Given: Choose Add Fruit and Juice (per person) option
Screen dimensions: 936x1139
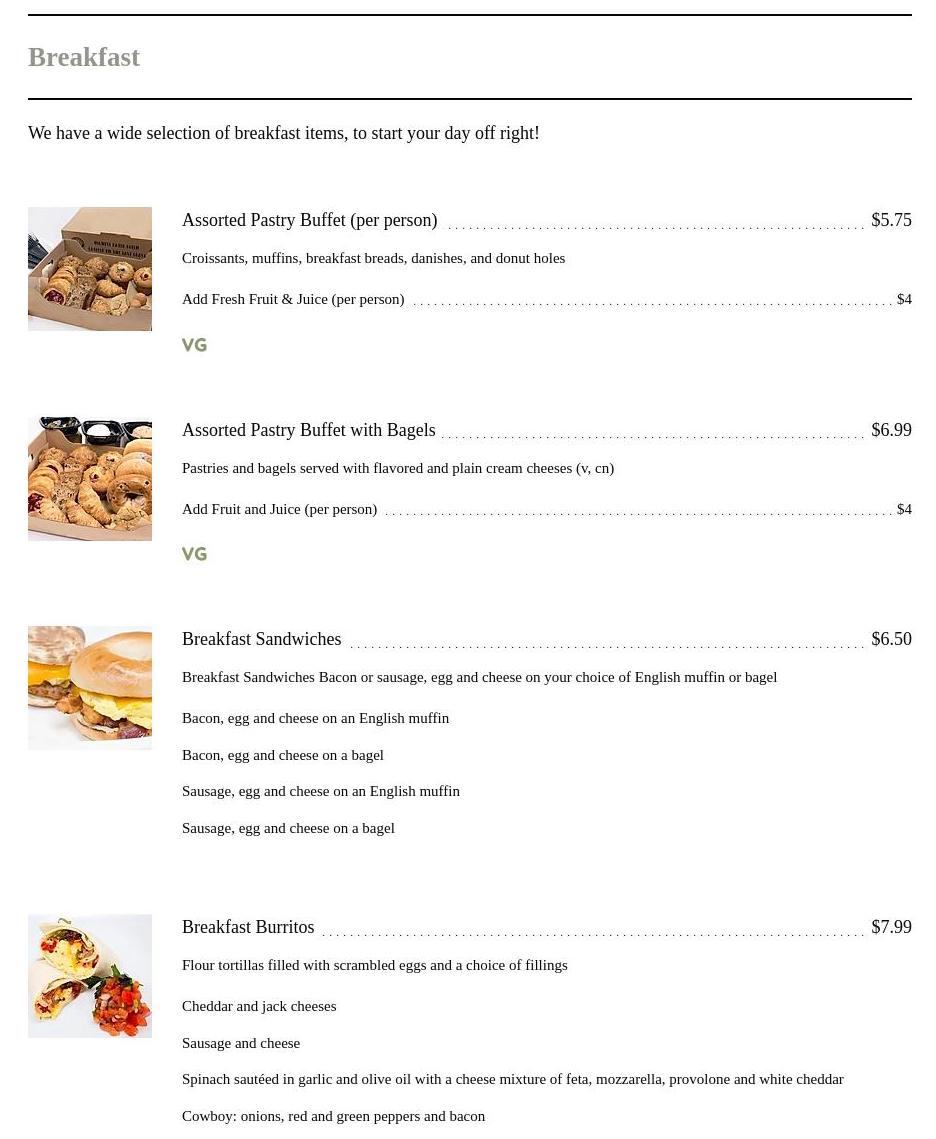Looking at the screenshot, I should tap(279, 509).
